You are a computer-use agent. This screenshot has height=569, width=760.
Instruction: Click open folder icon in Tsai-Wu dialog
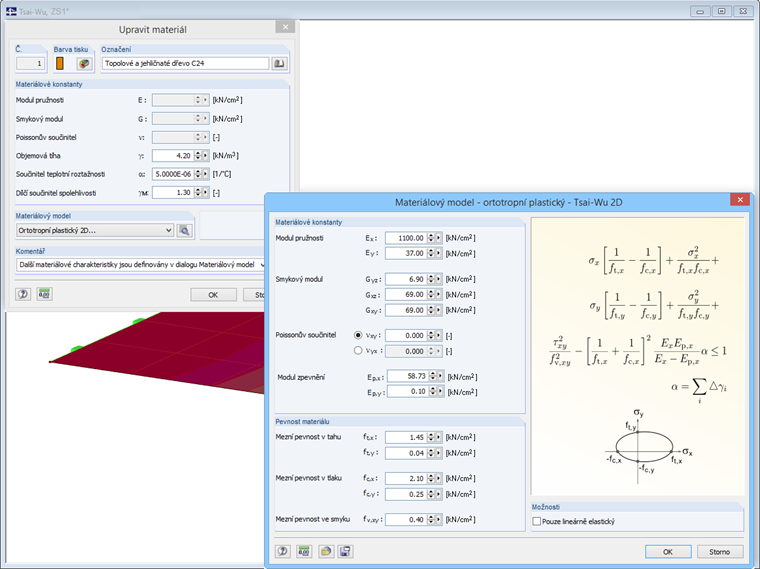click(x=326, y=551)
